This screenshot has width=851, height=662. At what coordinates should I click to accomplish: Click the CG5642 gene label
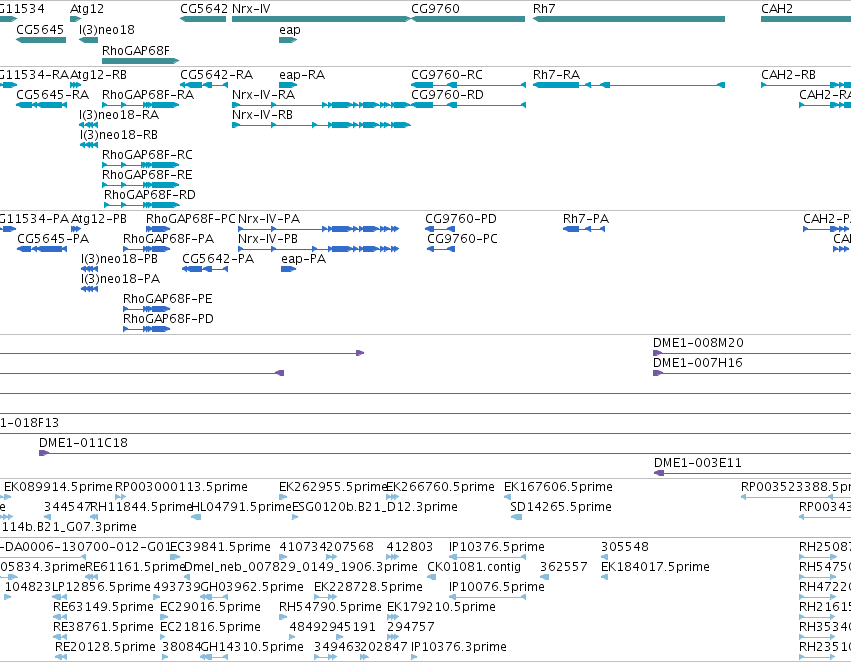(x=204, y=9)
